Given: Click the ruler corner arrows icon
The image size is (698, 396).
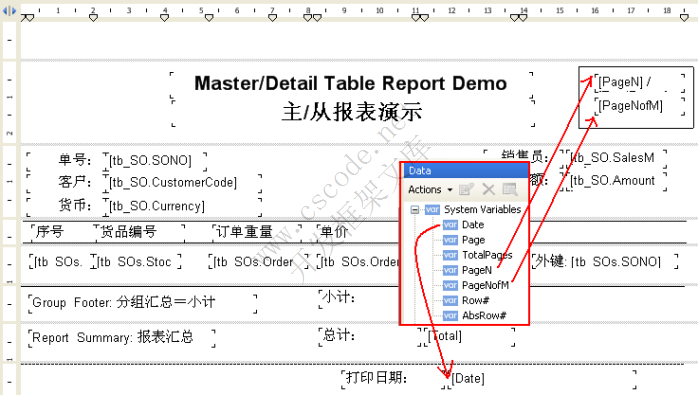Looking at the screenshot, I should coord(9,10).
